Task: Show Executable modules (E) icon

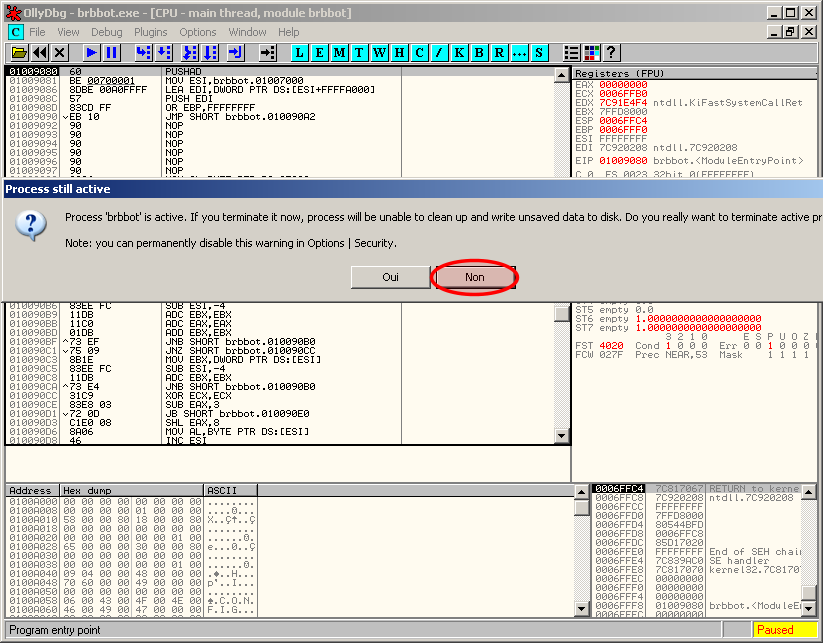Action: click(320, 52)
